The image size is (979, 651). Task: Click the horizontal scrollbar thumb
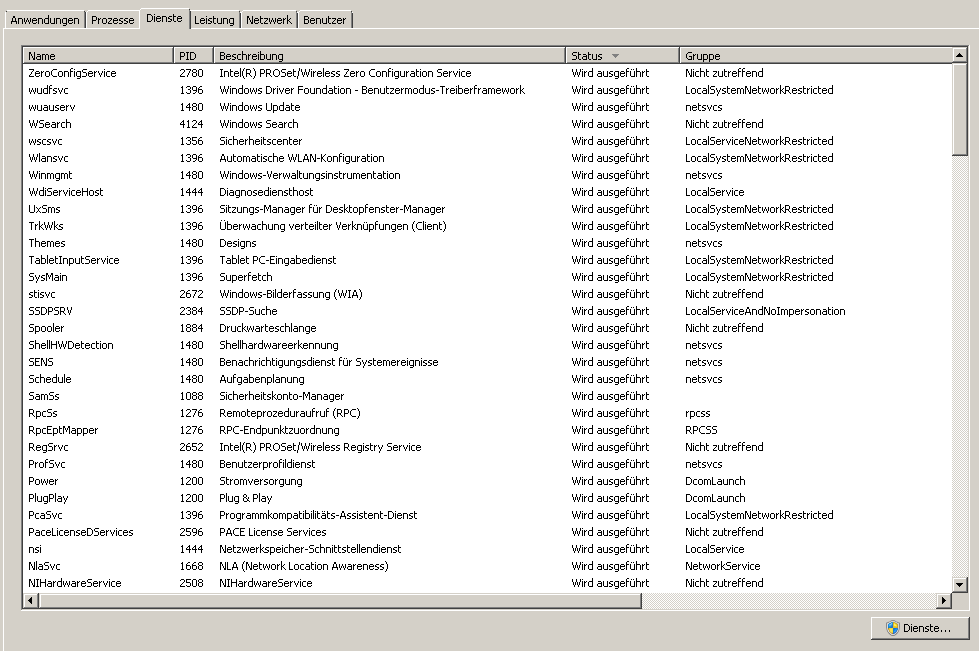tap(340, 600)
